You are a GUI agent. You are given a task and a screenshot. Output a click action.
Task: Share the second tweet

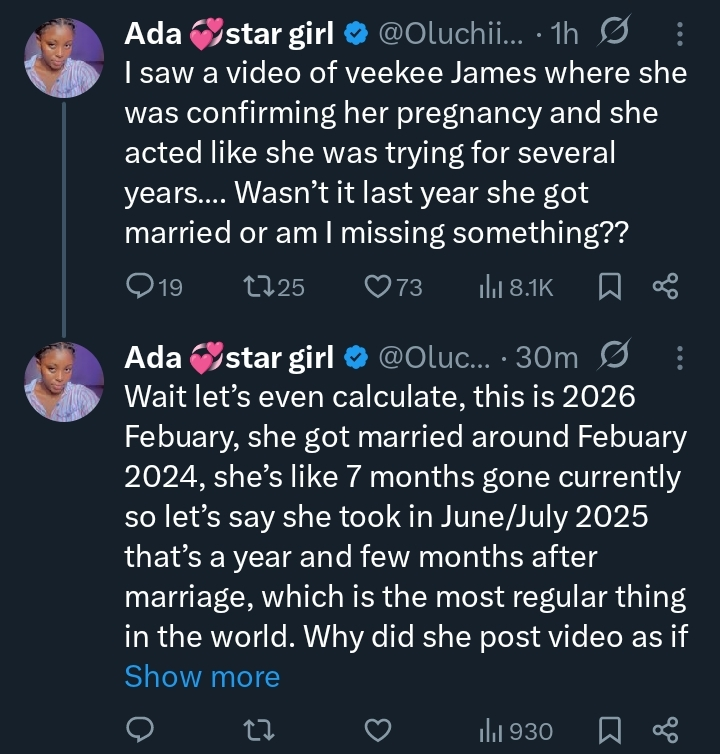(665, 730)
